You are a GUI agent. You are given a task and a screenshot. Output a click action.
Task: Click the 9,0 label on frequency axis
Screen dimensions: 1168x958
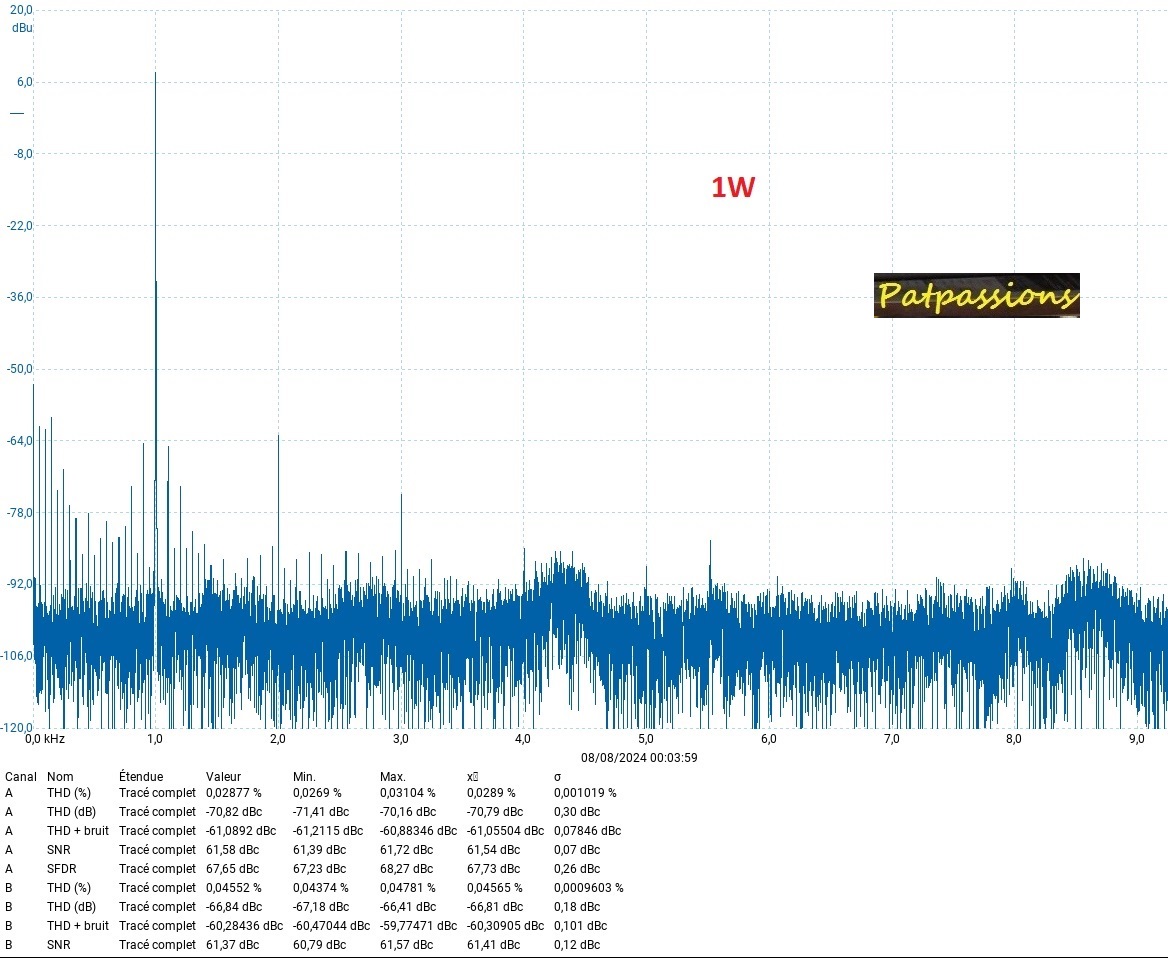(1136, 739)
